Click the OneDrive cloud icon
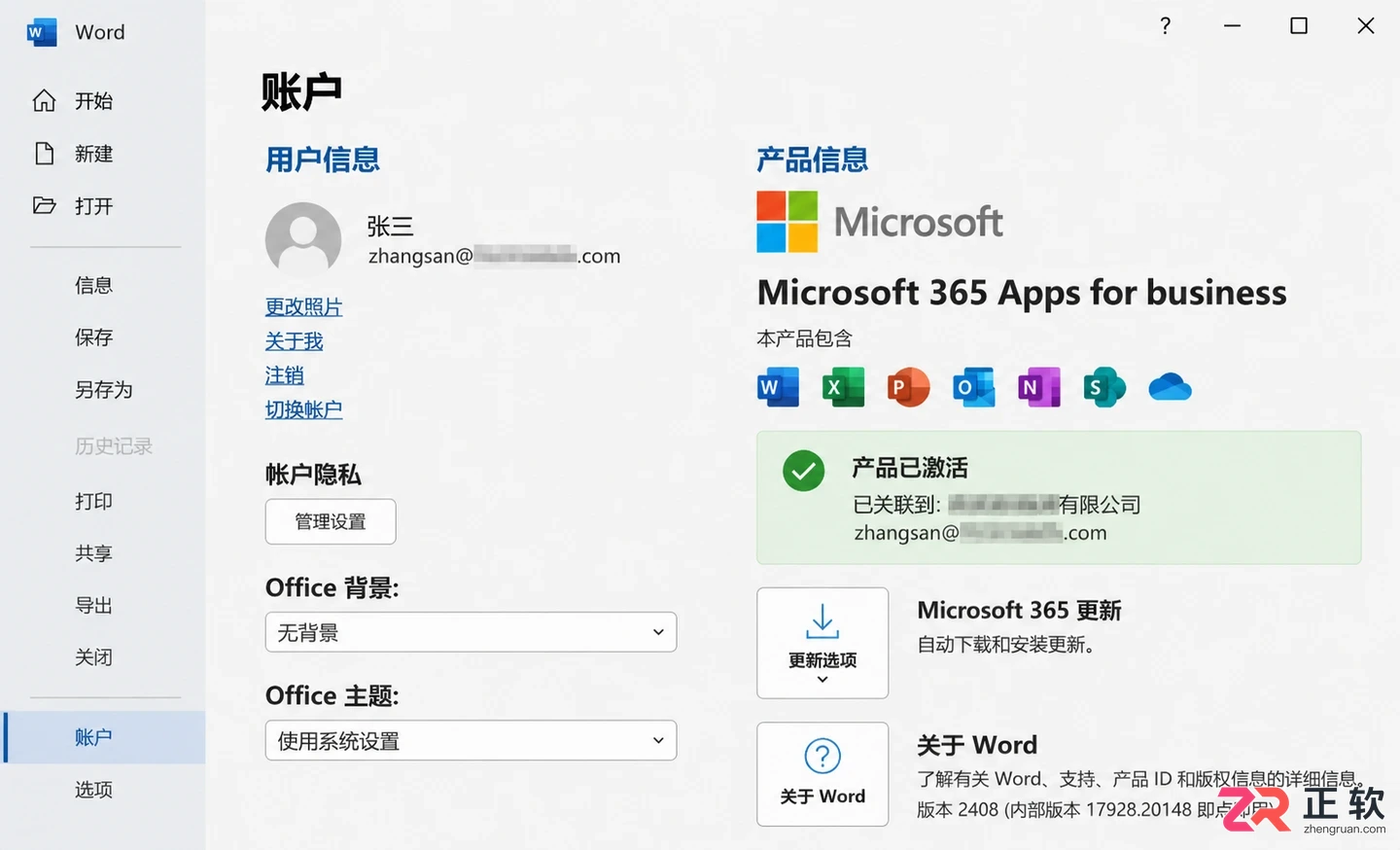This screenshot has width=1400, height=850. pos(1170,387)
